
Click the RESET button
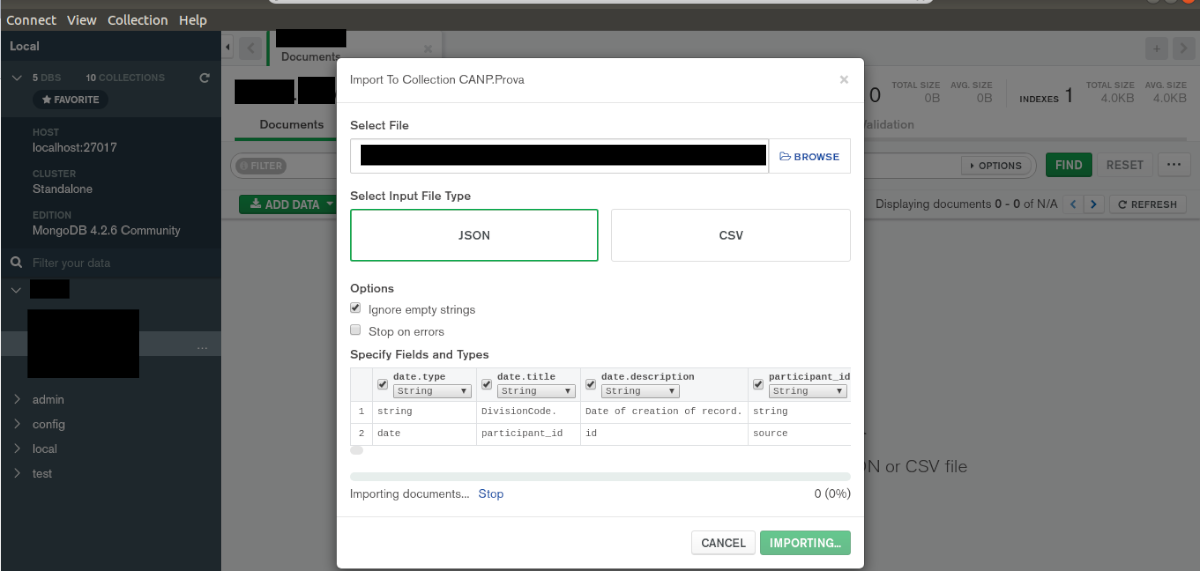coord(1125,165)
